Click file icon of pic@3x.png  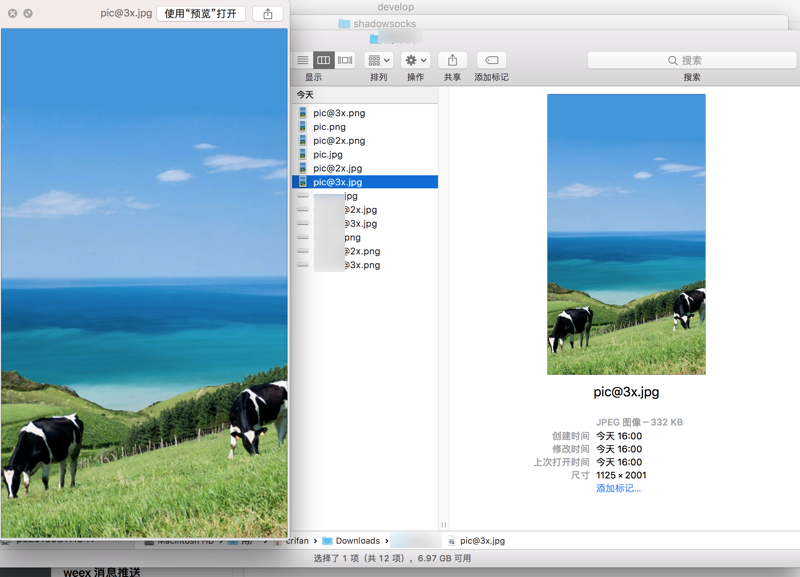303,113
